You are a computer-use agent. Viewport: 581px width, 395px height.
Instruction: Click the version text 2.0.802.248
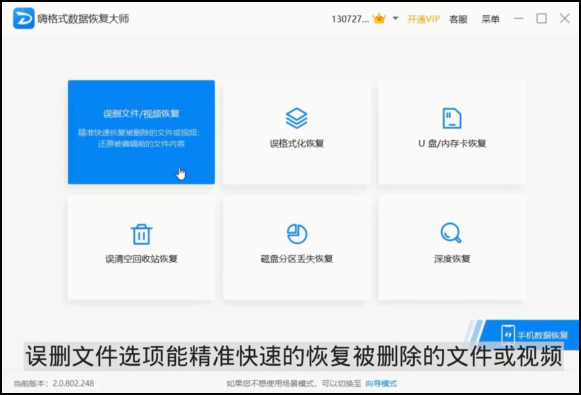click(73, 383)
